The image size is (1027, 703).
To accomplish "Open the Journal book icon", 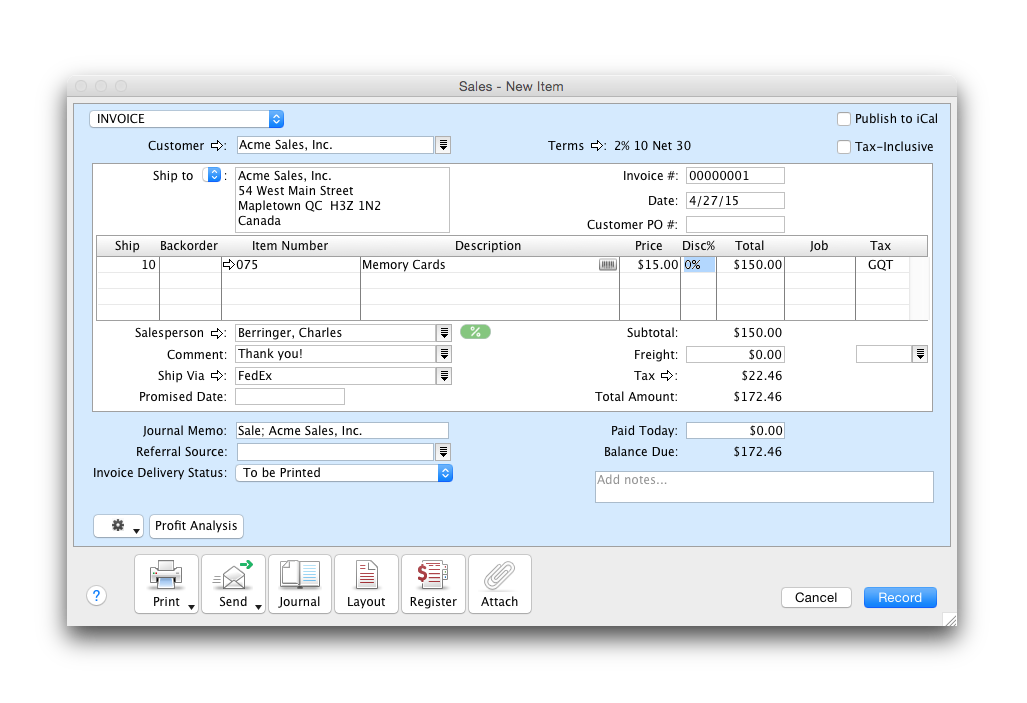I will point(299,583).
